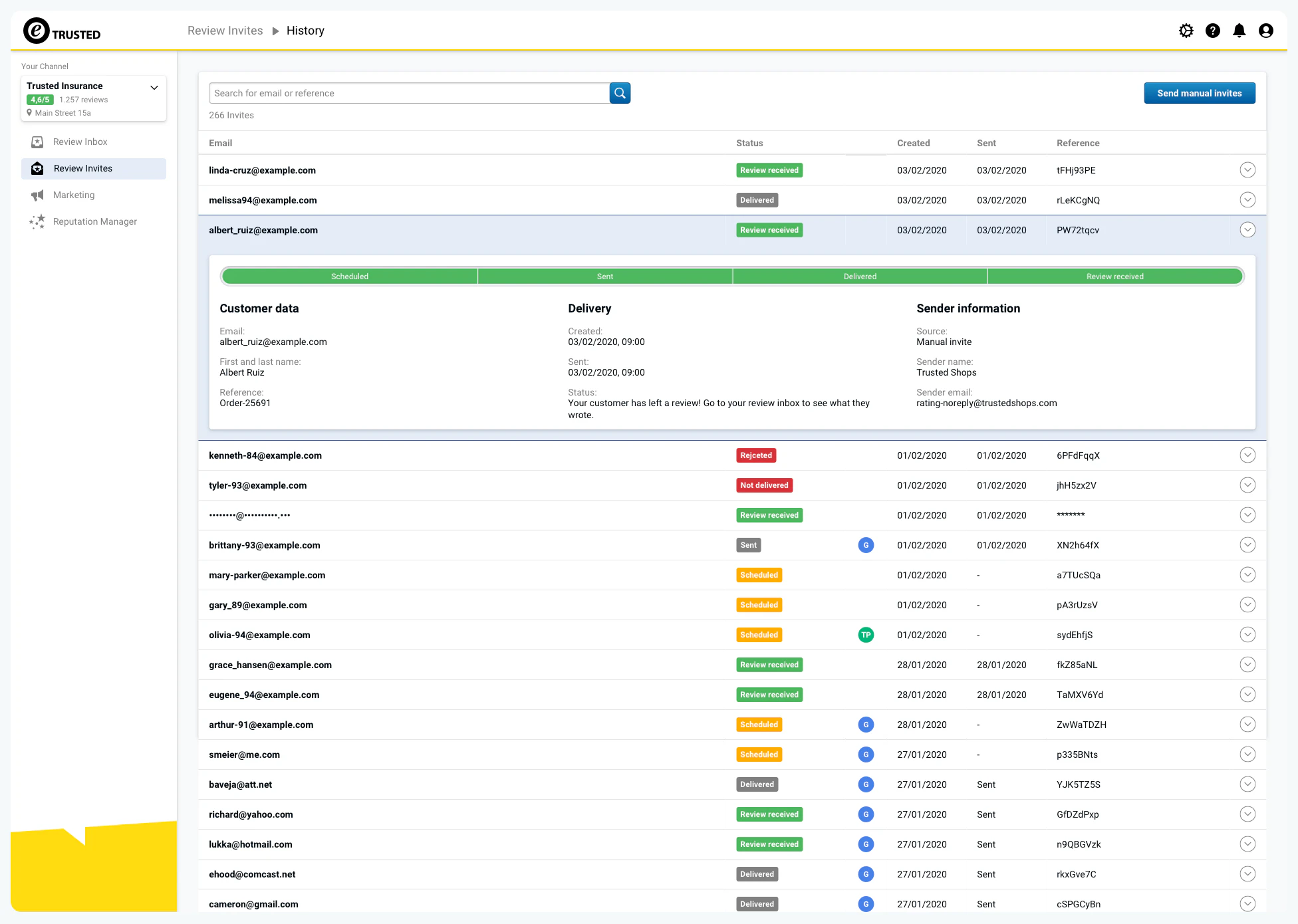Viewport: 1298px width, 924px height.
Task: Open Reputation Manager via its sparkle icon
Action: tap(38, 221)
